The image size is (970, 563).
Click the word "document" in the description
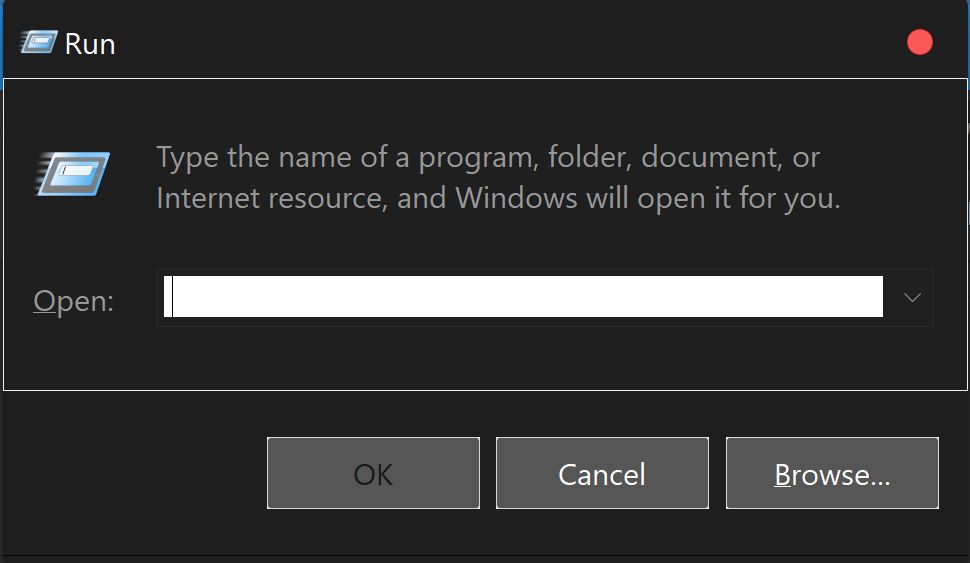(710, 158)
